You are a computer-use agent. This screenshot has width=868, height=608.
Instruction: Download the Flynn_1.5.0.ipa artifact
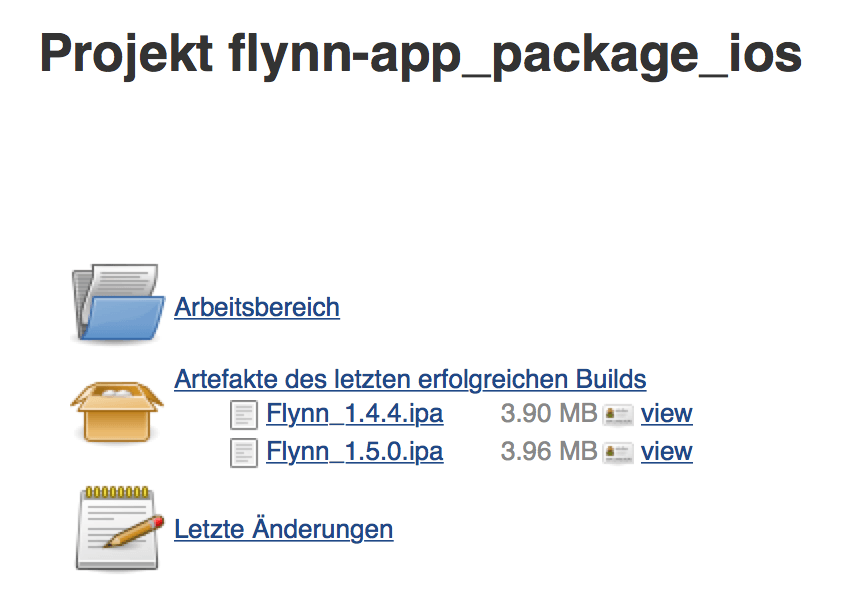coord(355,452)
